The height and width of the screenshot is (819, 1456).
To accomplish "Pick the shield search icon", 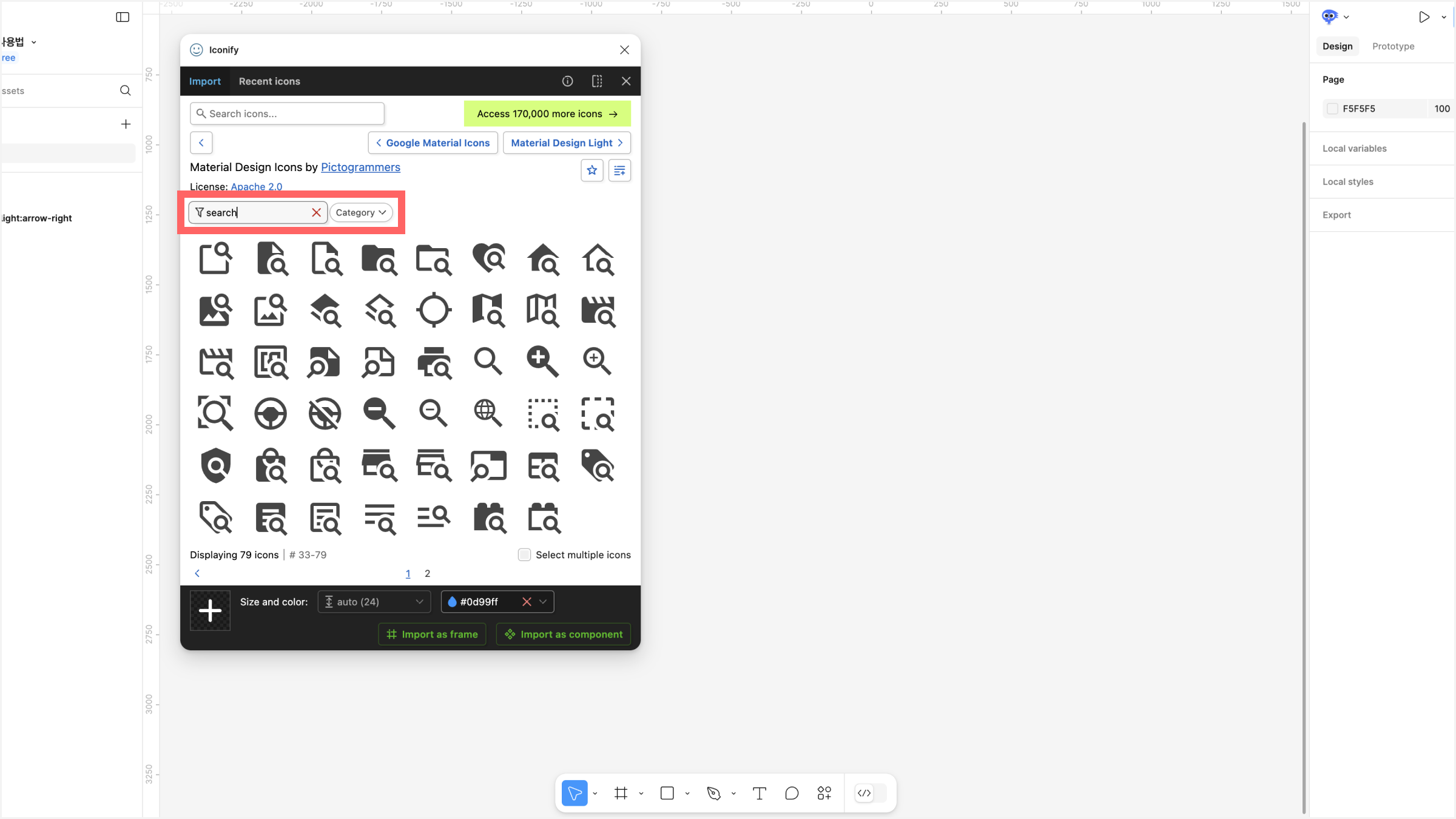I will (x=216, y=466).
